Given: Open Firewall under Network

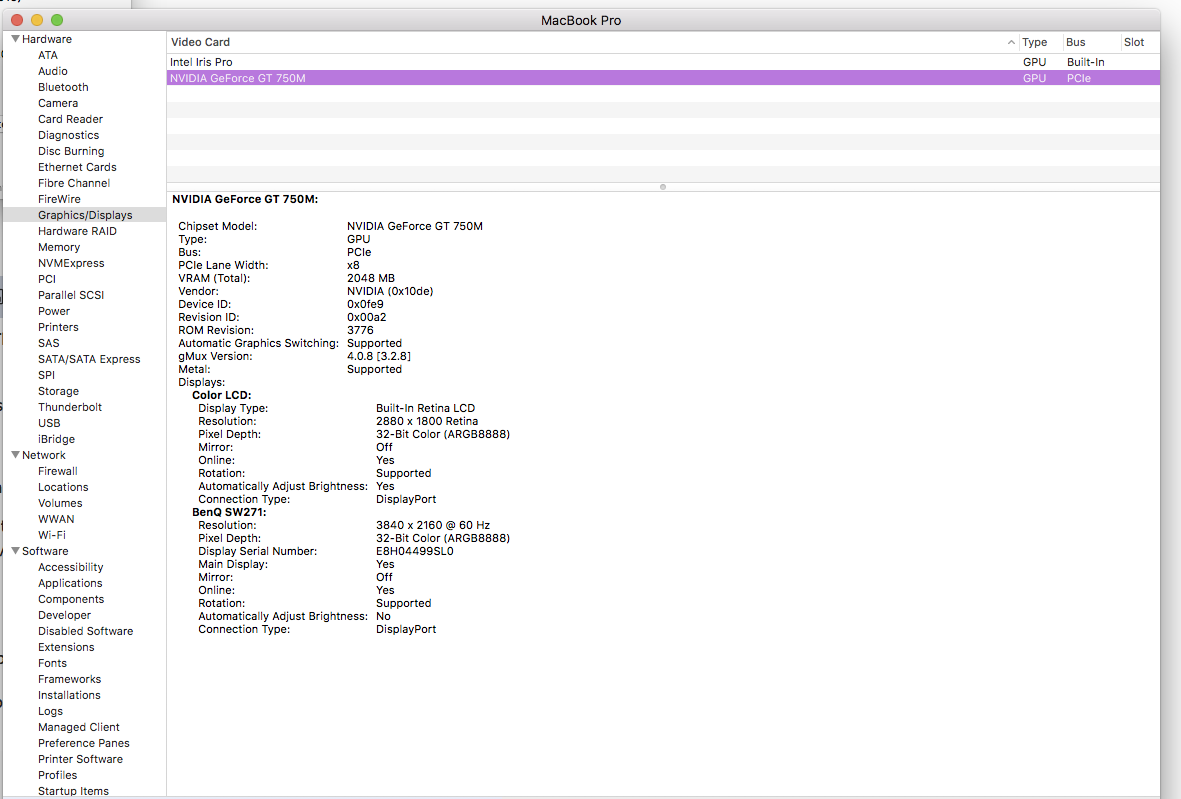Looking at the screenshot, I should coord(57,471).
